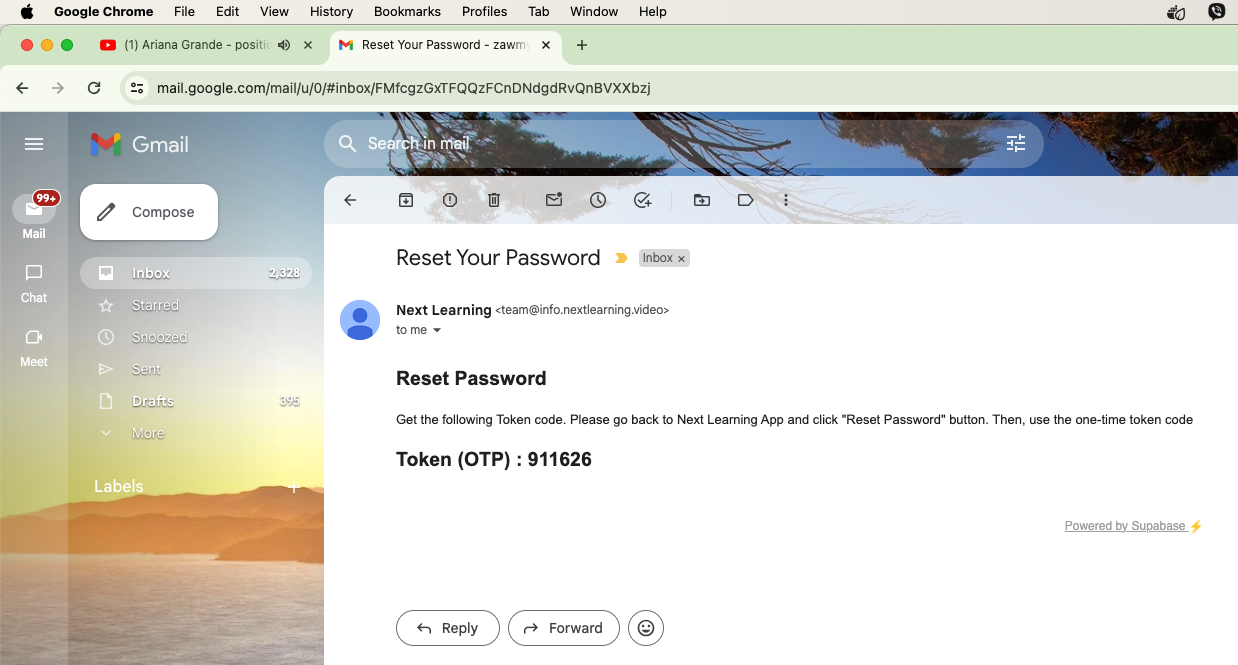Expand More in the left sidebar
This screenshot has height=665, width=1238.
(x=148, y=433)
